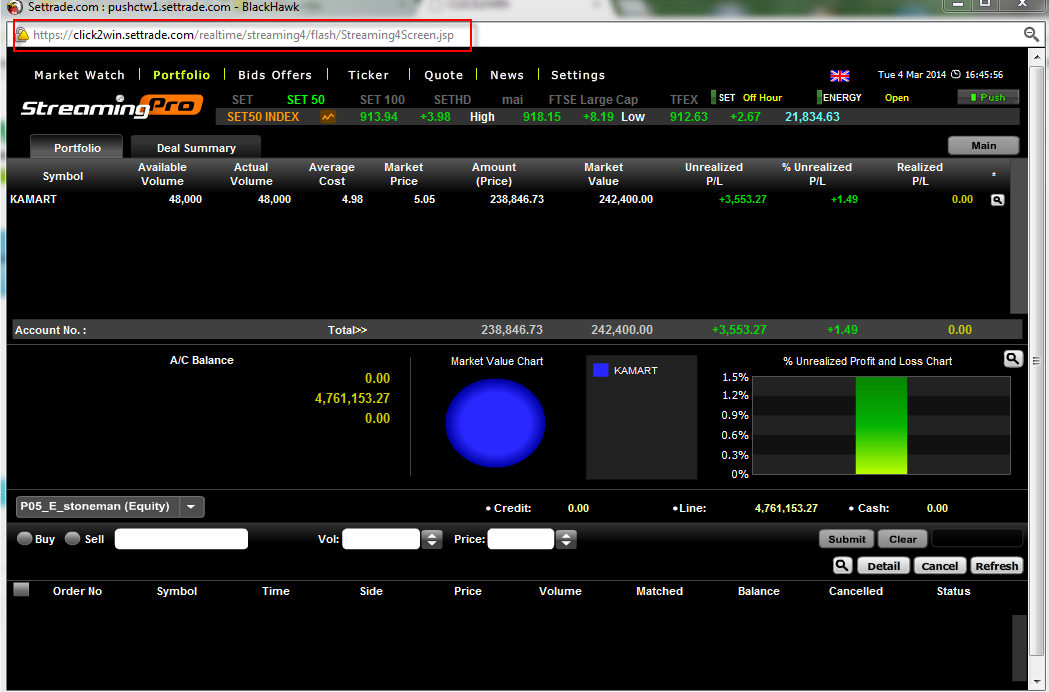Select the Portfolio sub-tab

tap(77, 147)
